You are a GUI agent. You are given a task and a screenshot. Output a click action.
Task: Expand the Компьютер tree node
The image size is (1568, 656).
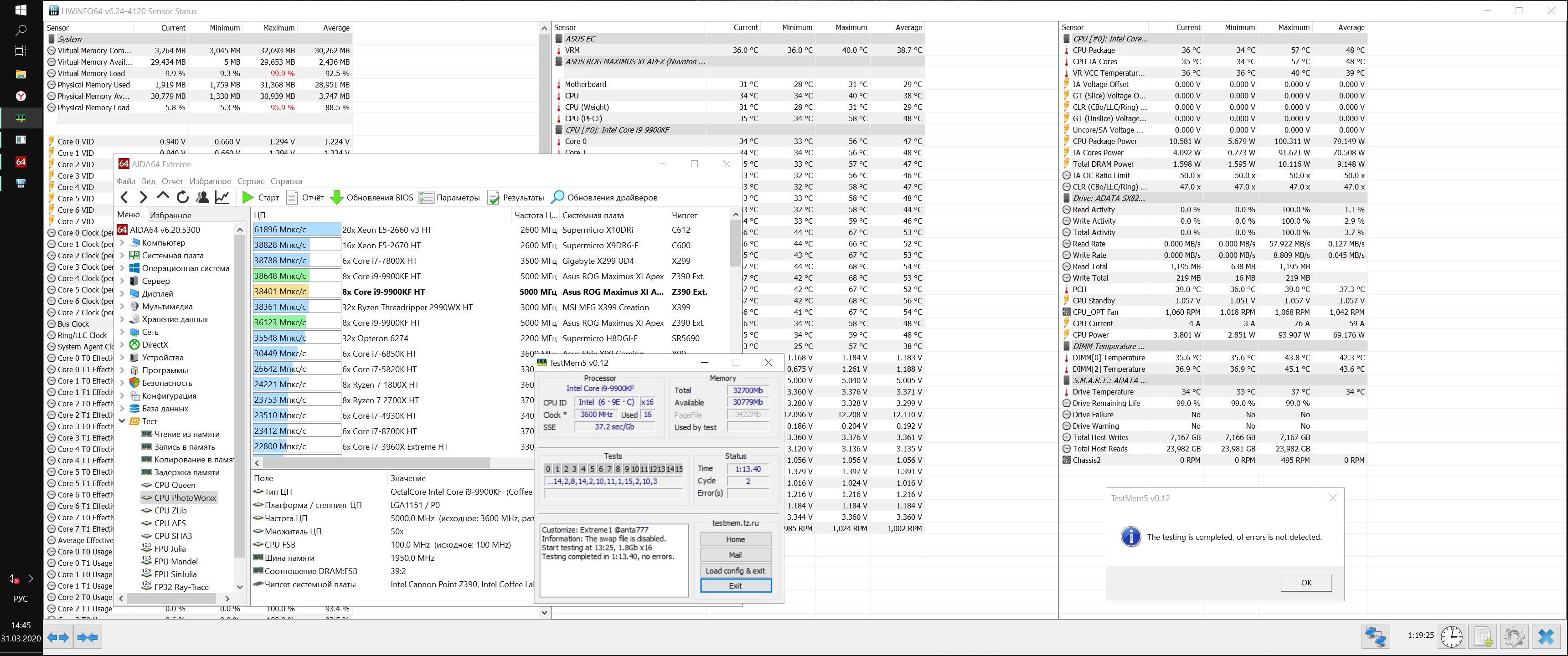(x=122, y=243)
